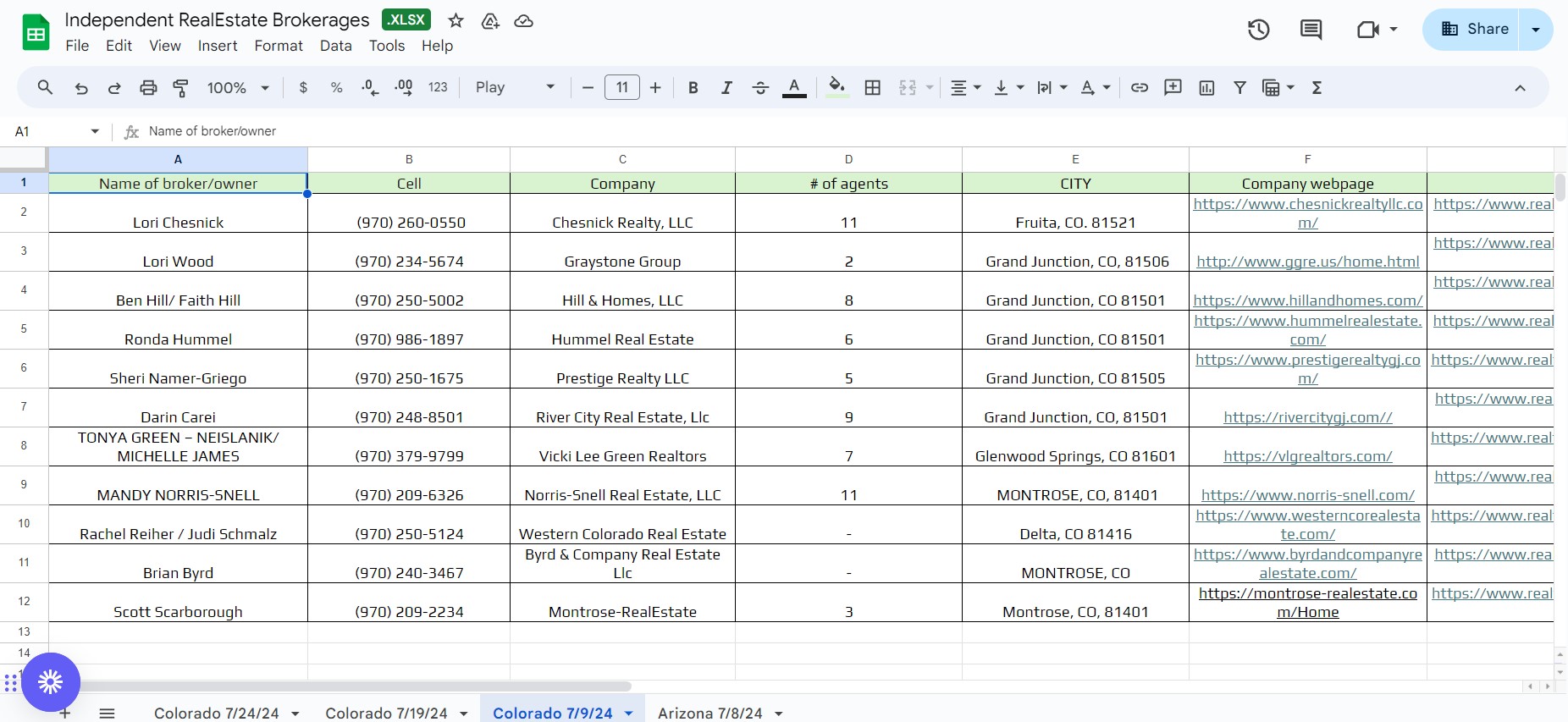
Task: Decrease decimal places
Action: point(370,87)
